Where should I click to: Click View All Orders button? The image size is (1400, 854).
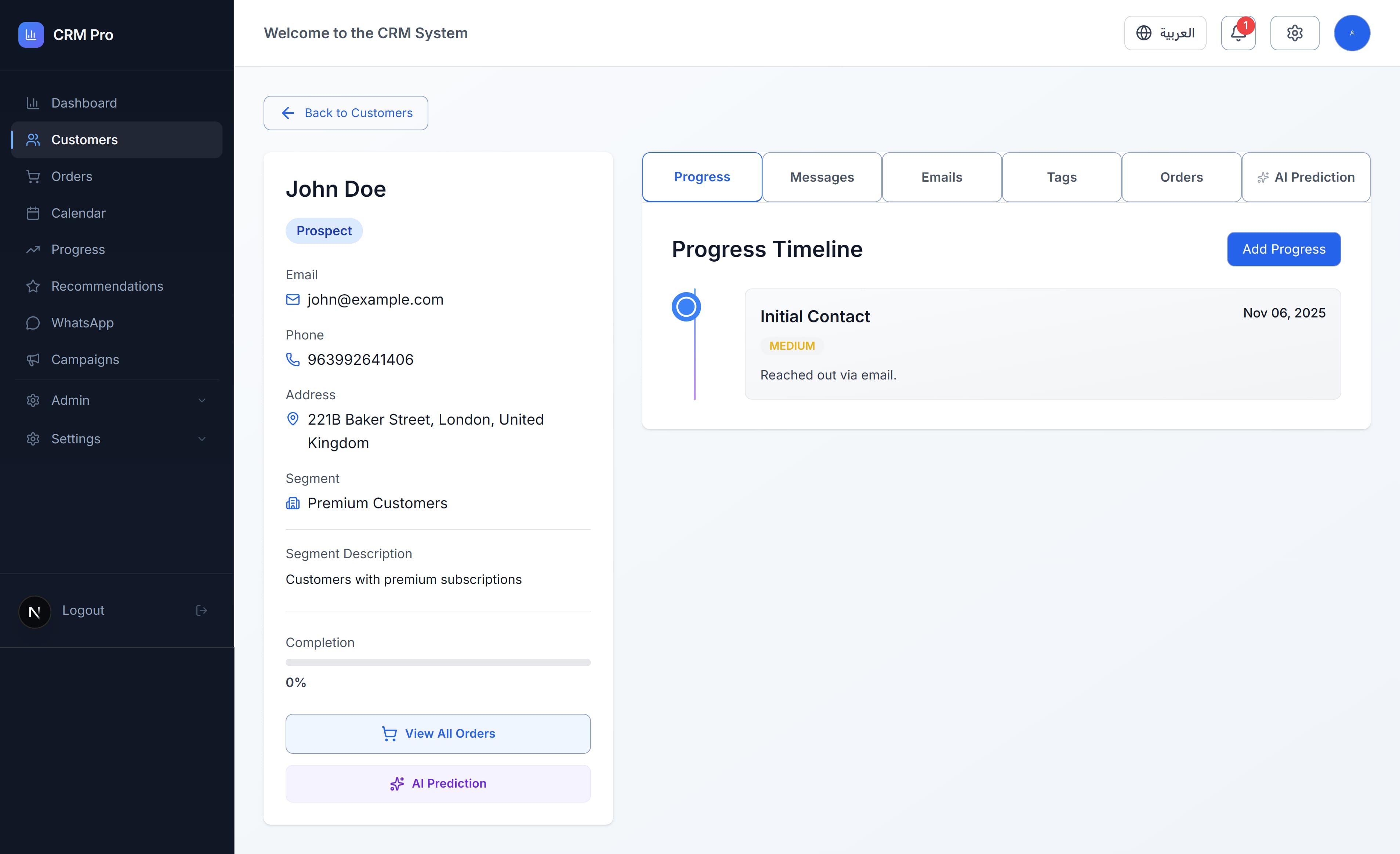click(438, 734)
